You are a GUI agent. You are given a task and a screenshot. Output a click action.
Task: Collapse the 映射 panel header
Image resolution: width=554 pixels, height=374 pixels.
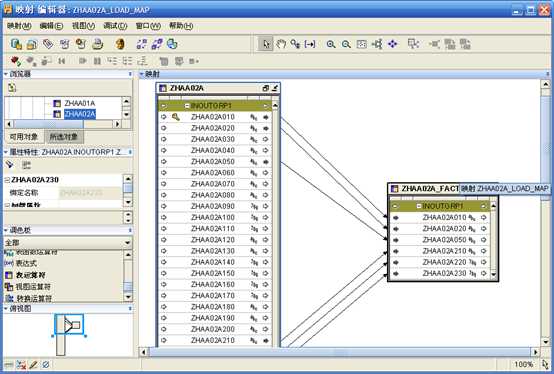(142, 74)
